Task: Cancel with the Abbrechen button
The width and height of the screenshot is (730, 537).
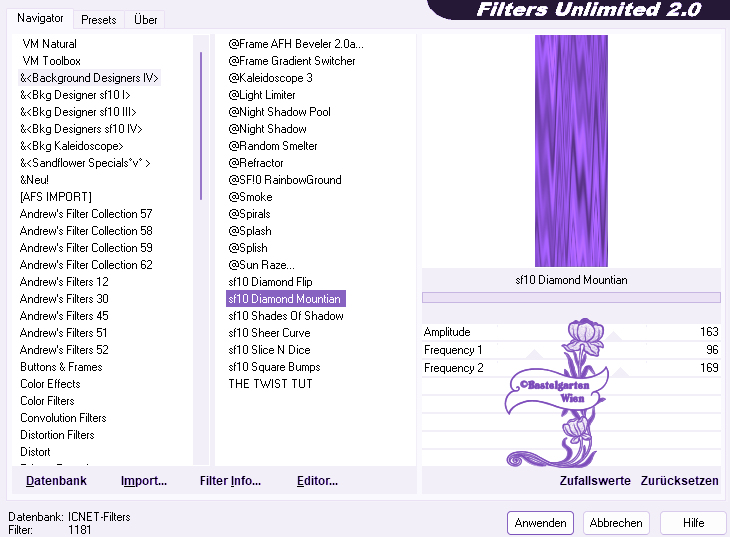Action: click(x=615, y=523)
